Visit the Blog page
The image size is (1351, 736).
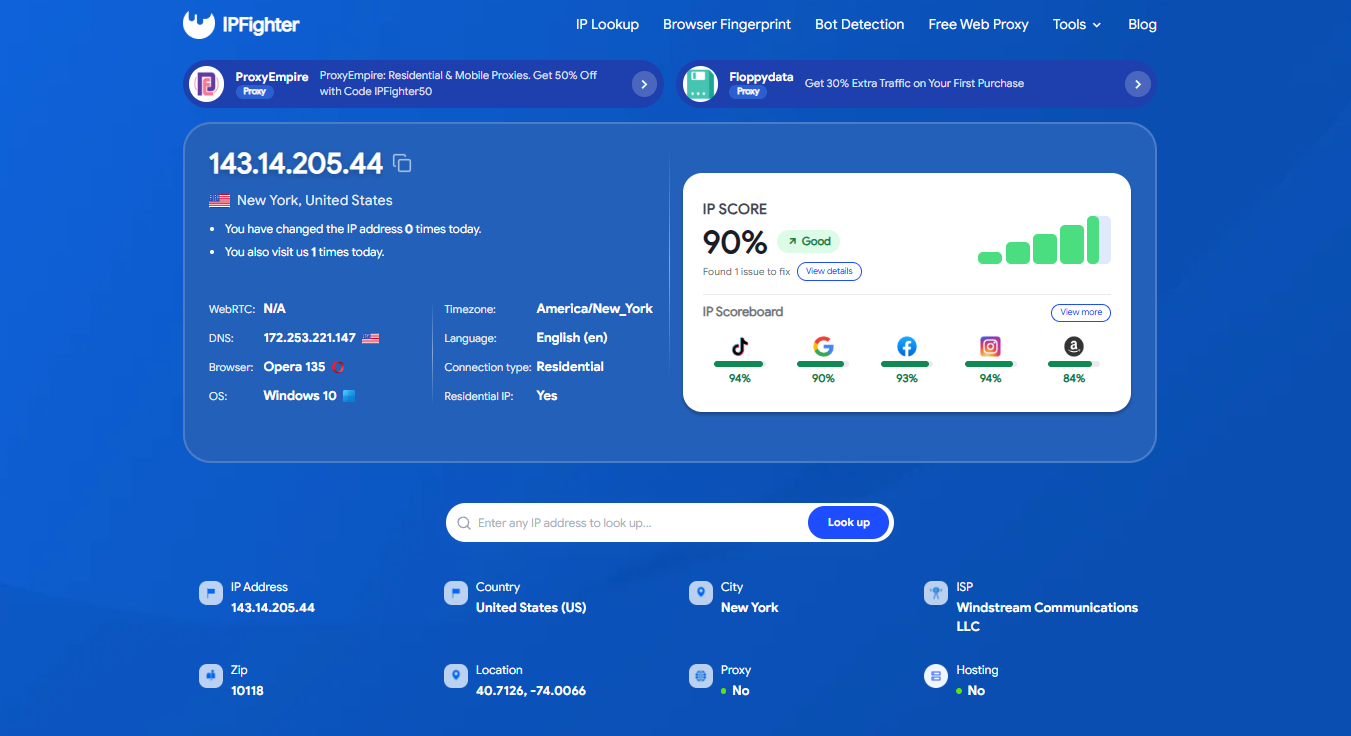tap(1142, 24)
